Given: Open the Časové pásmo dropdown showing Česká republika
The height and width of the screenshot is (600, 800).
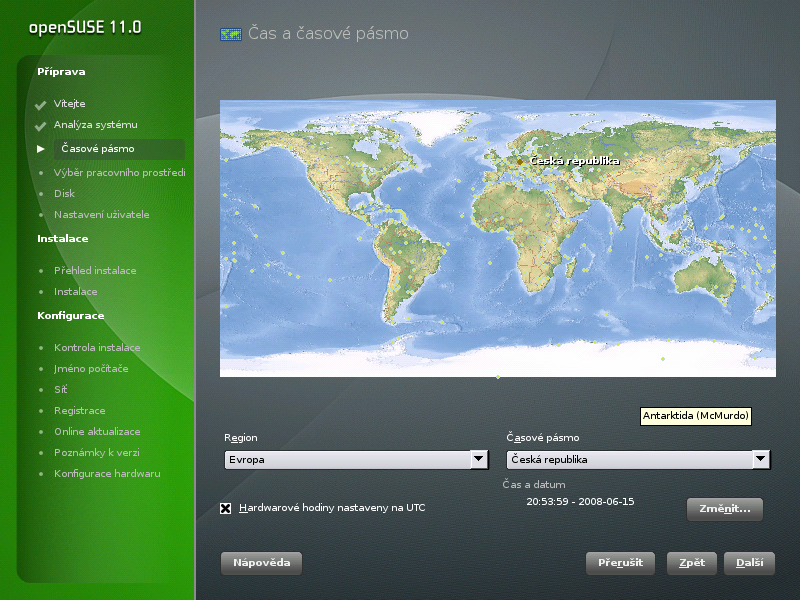Looking at the screenshot, I should coord(638,460).
